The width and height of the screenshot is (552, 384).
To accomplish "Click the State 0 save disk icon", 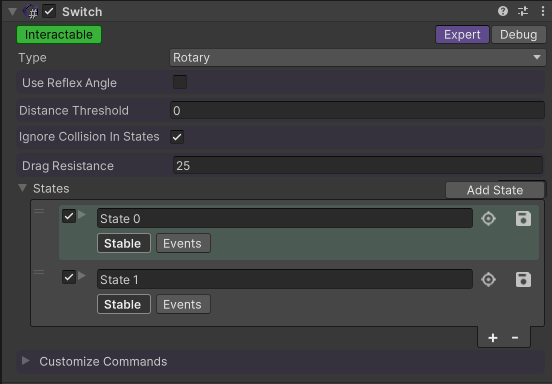I will point(523,219).
